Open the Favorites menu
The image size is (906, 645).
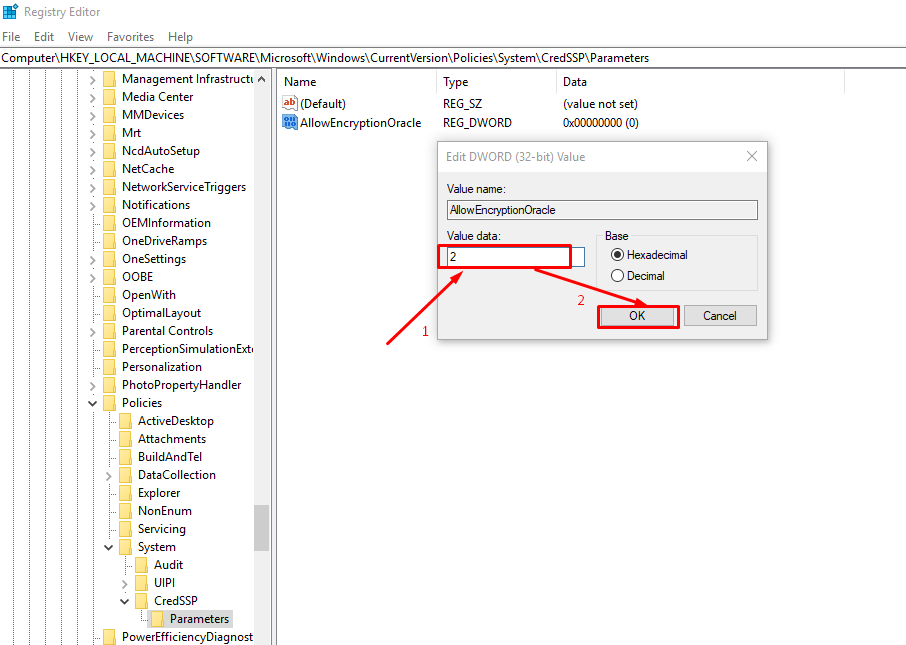pyautogui.click(x=130, y=37)
